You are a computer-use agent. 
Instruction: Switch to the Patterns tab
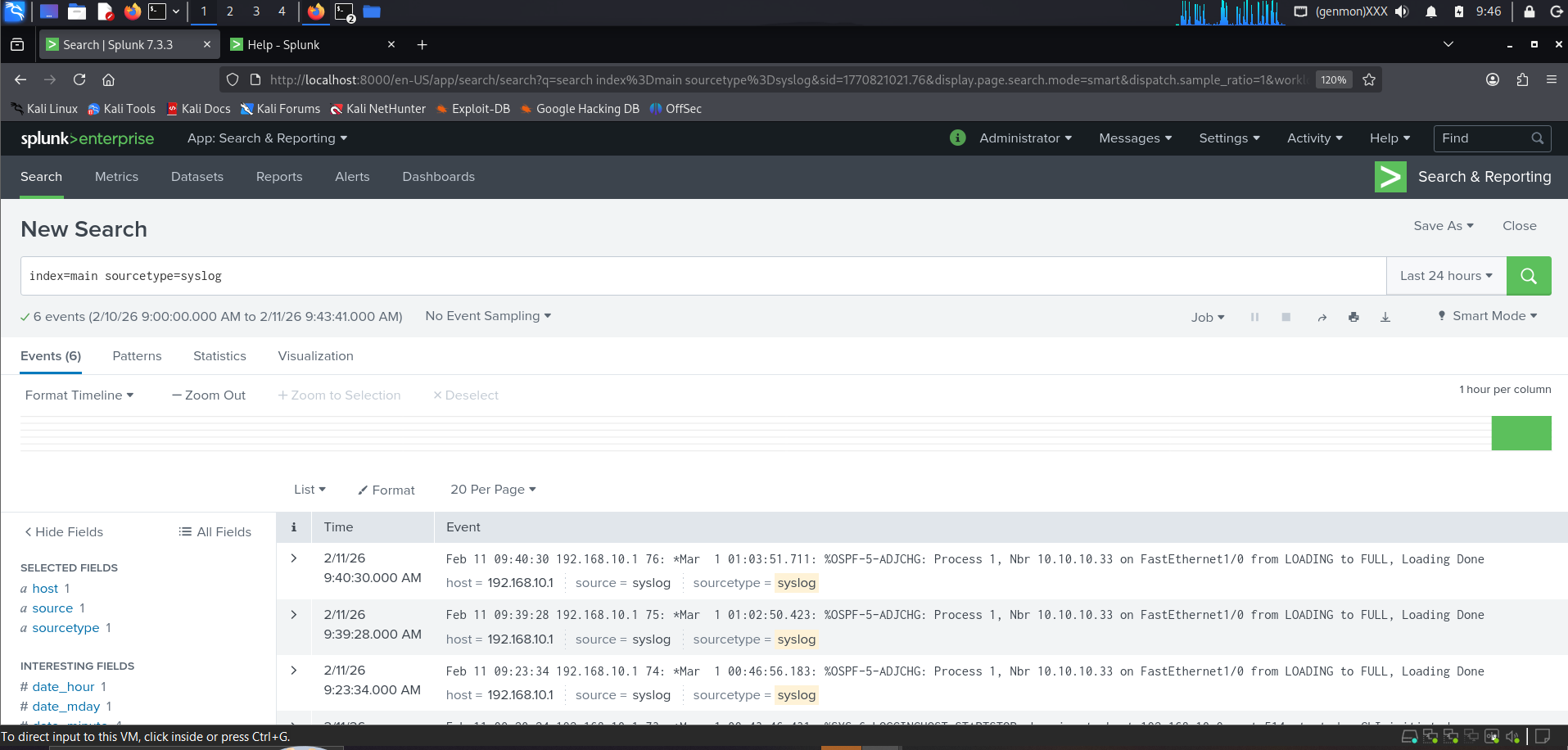pos(136,355)
